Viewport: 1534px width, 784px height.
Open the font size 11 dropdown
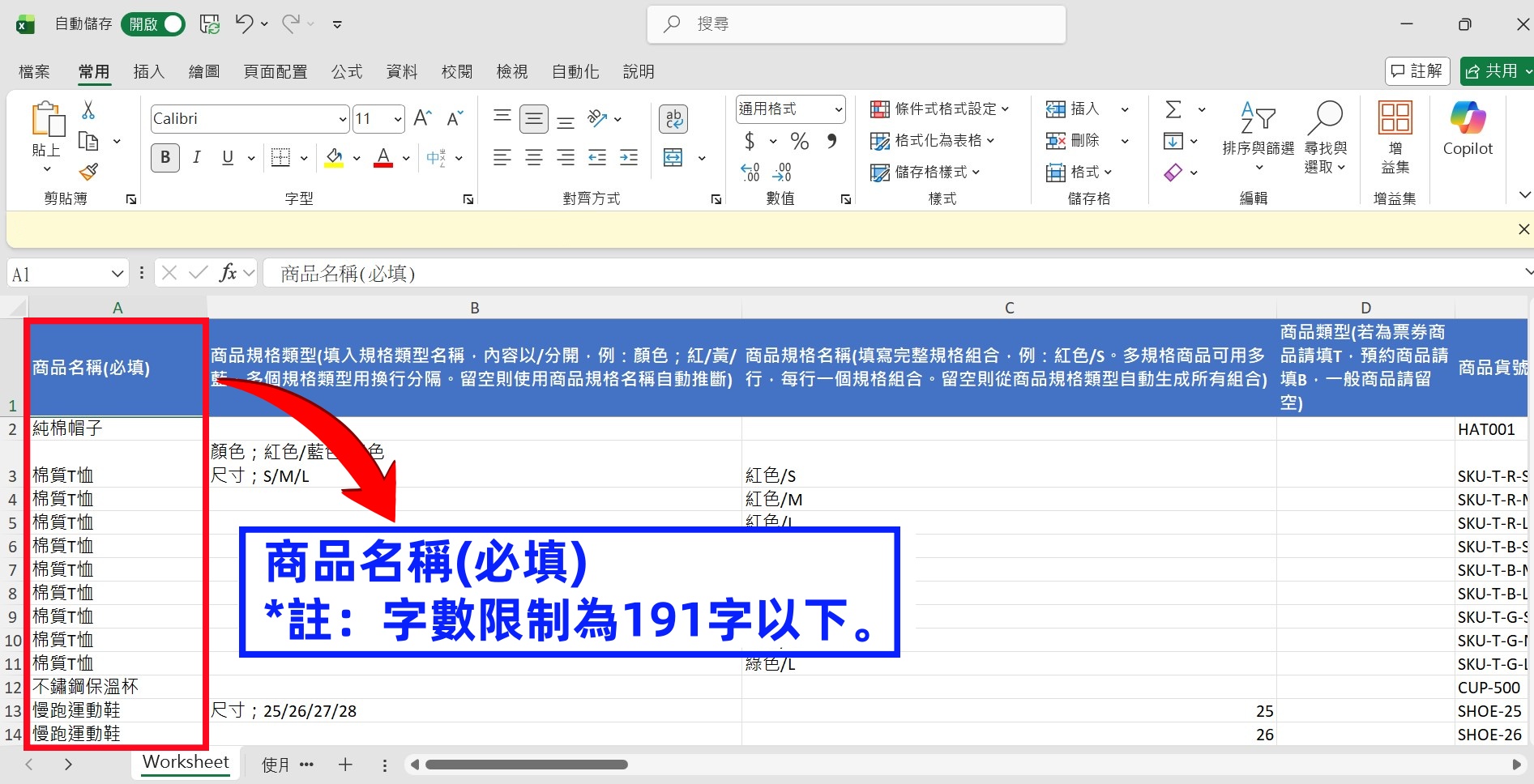(398, 119)
